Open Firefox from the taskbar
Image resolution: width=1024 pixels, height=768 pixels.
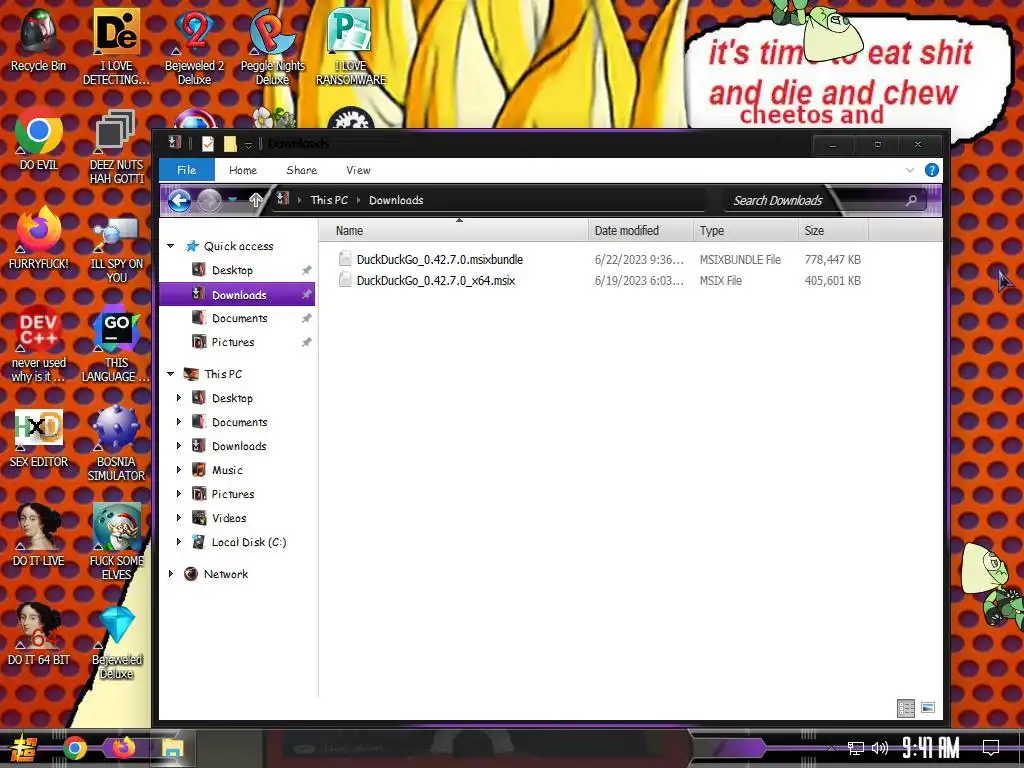(x=123, y=747)
